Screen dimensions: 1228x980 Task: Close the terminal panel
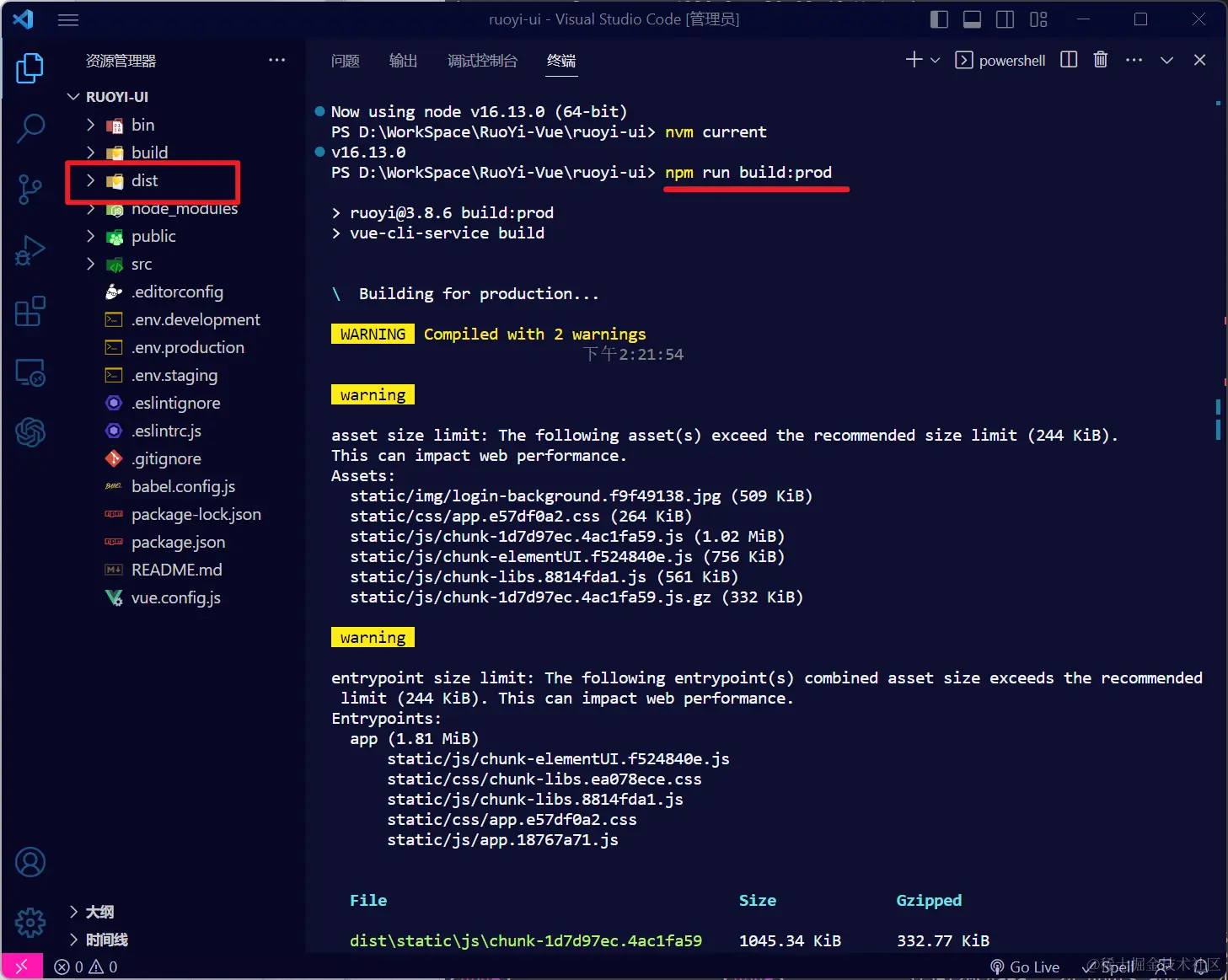coord(1200,60)
